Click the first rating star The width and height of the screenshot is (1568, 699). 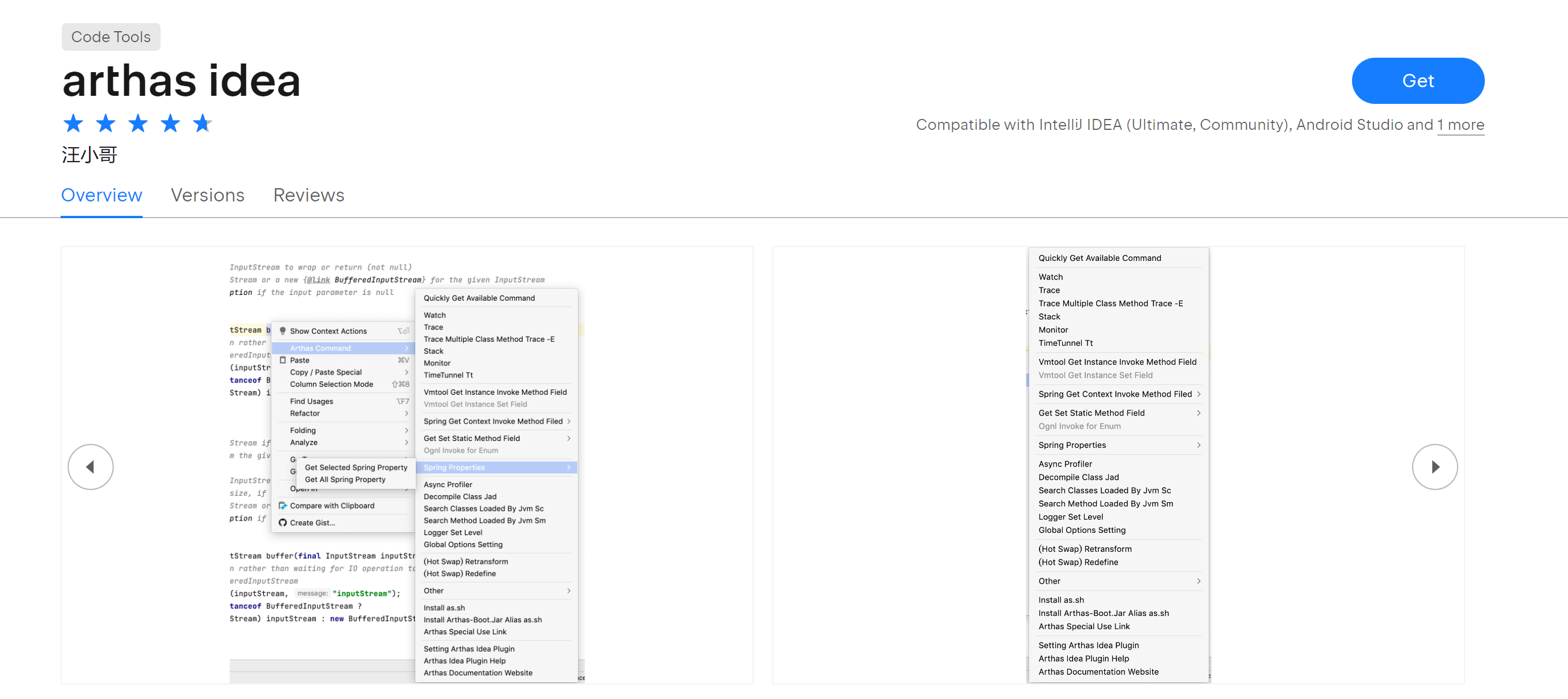(73, 124)
